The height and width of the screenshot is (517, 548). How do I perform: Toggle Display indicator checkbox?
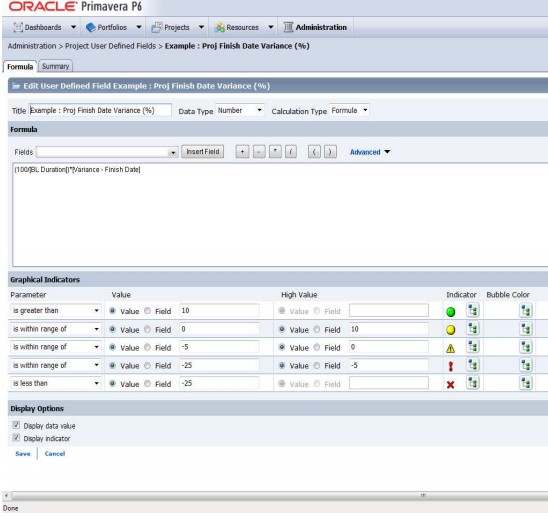point(16,438)
